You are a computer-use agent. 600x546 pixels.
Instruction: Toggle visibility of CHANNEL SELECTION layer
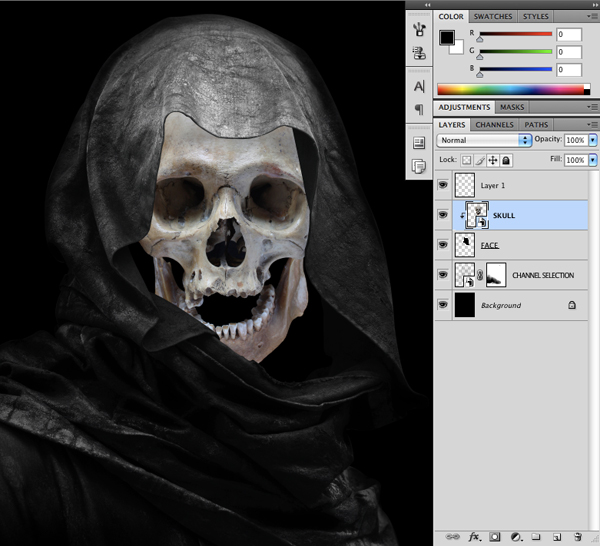coord(443,275)
